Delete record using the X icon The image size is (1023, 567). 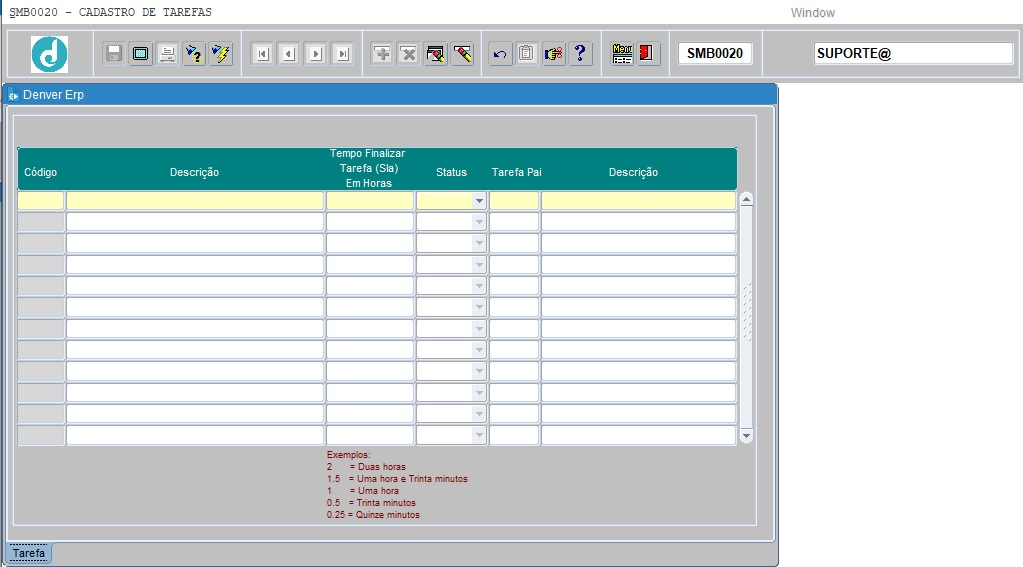pos(409,54)
